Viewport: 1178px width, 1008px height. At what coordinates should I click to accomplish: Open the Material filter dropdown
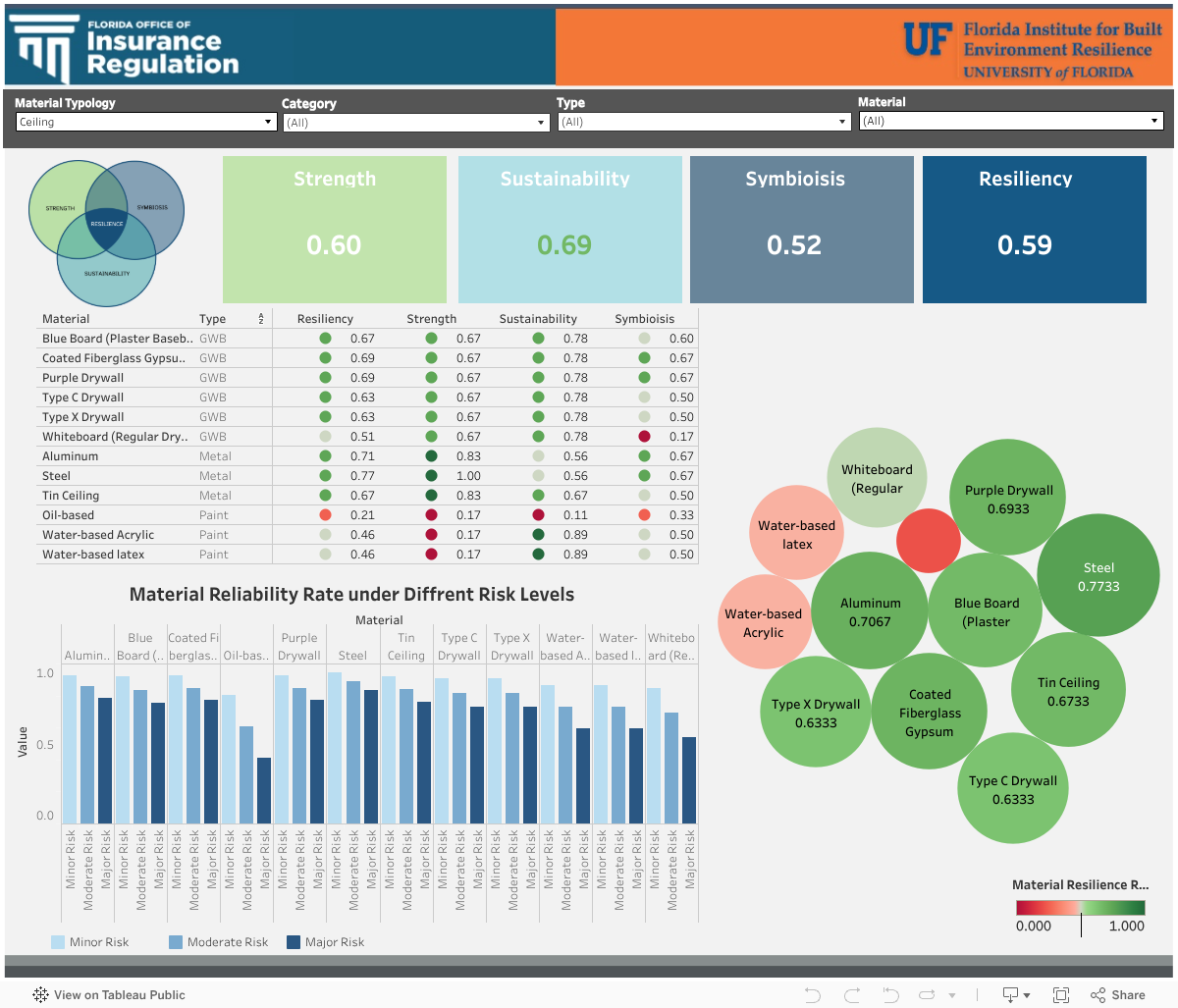1010,121
